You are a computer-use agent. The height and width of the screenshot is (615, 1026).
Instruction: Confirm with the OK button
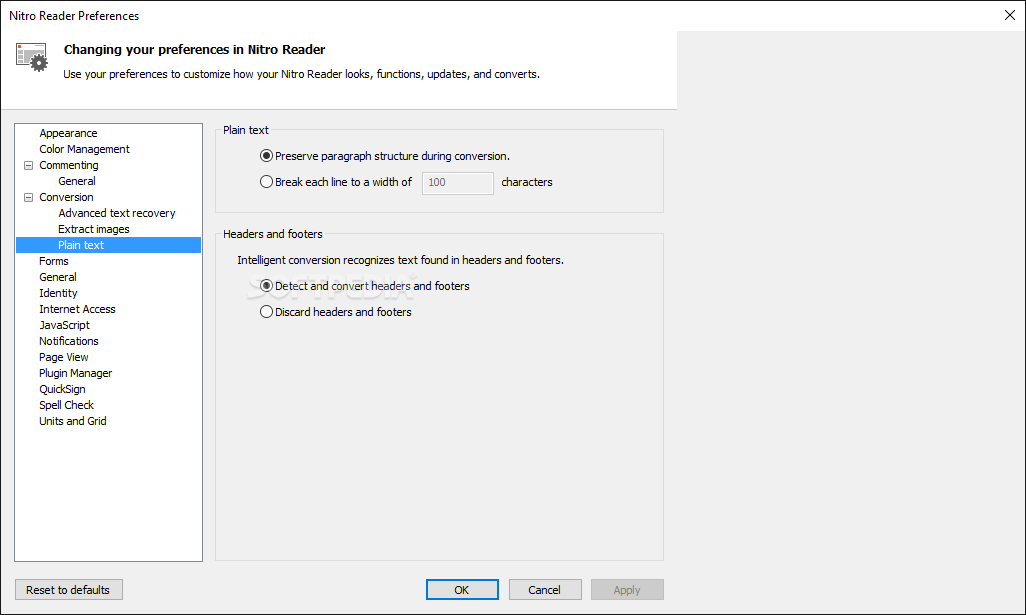click(462, 590)
